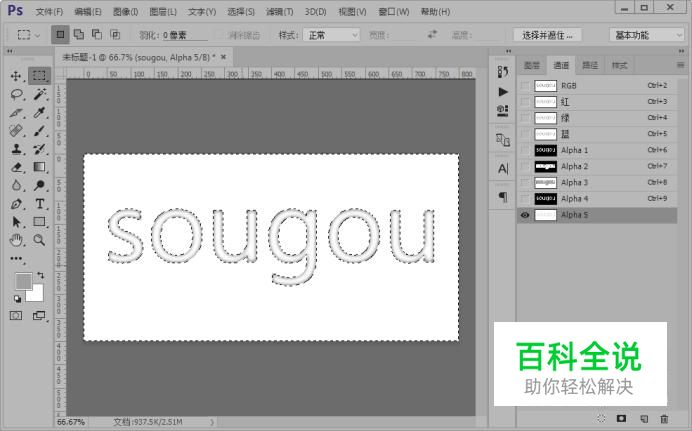Select the Eyedropper tool
Image resolution: width=692 pixels, height=431 pixels.
point(39,112)
